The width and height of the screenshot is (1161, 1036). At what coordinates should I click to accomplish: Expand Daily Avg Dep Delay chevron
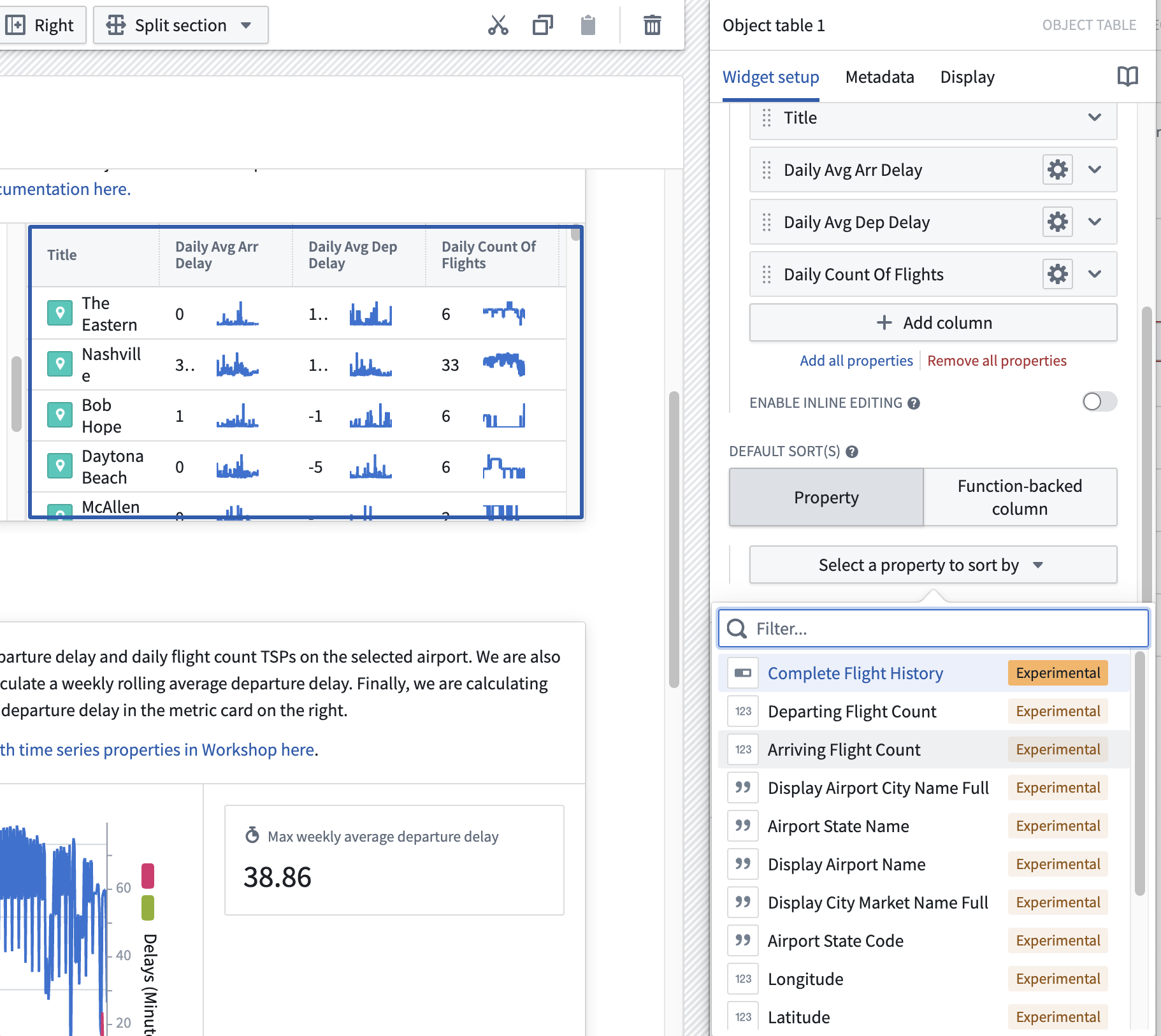(x=1095, y=222)
